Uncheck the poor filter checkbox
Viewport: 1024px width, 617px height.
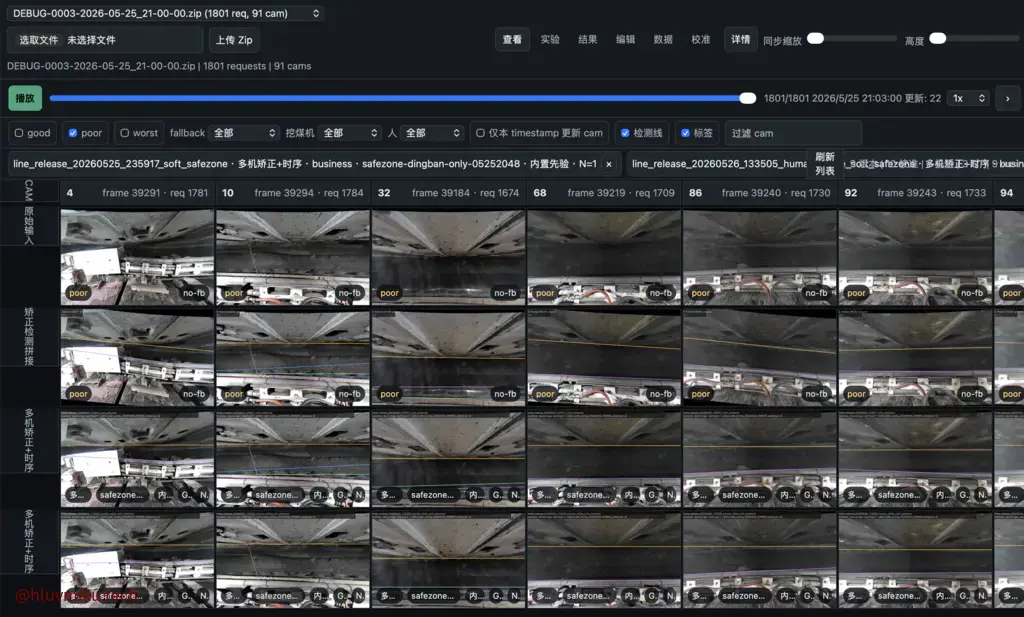click(x=72, y=133)
